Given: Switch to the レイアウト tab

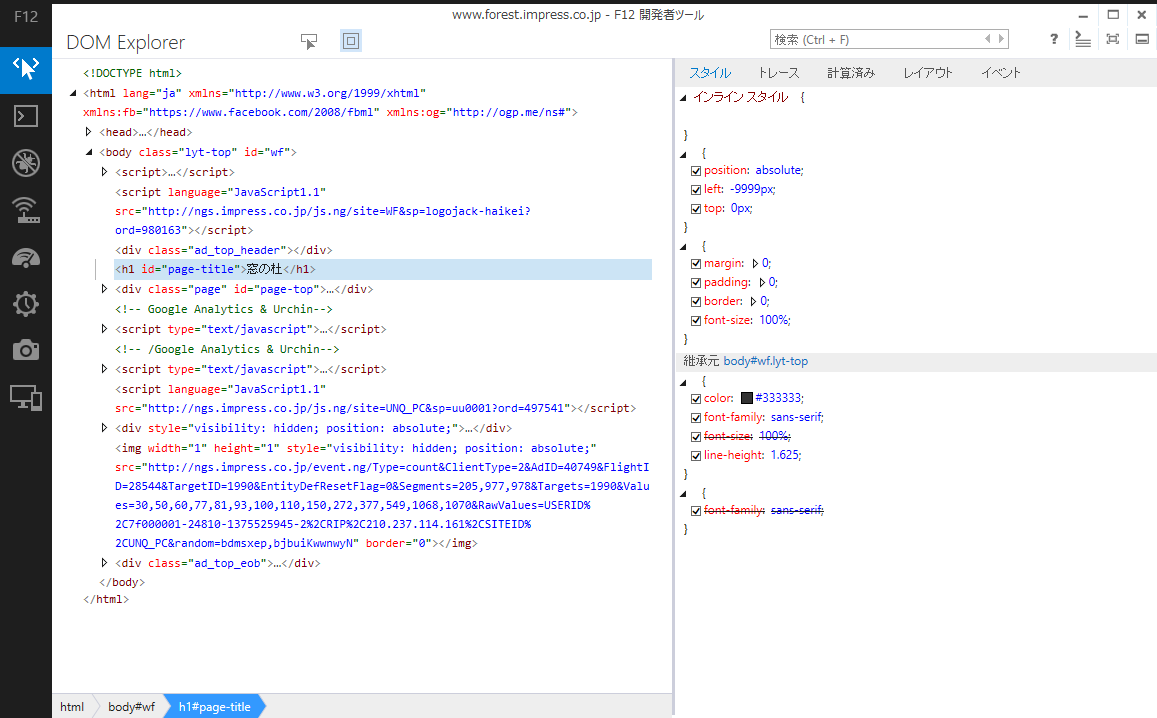Looking at the screenshot, I should [927, 71].
